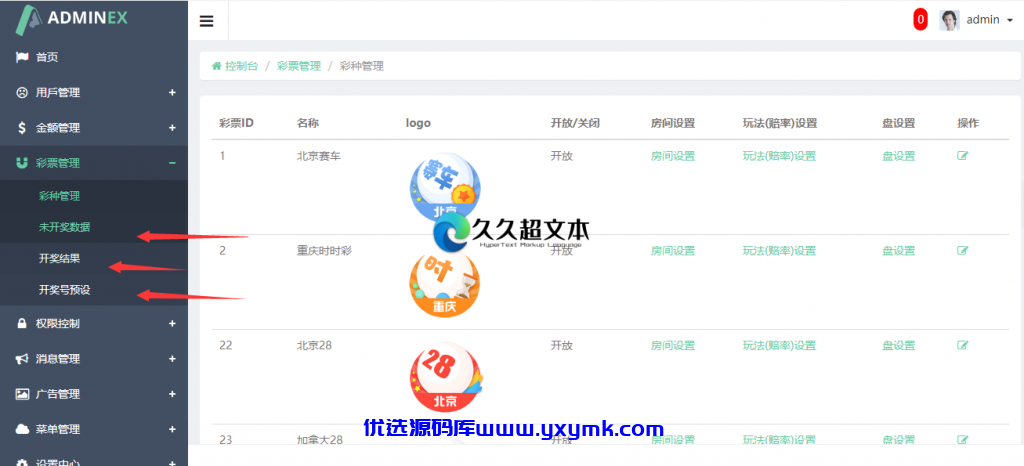Image resolution: width=1024 pixels, height=466 pixels.
Task: Open the red notification badge
Action: [x=920, y=20]
